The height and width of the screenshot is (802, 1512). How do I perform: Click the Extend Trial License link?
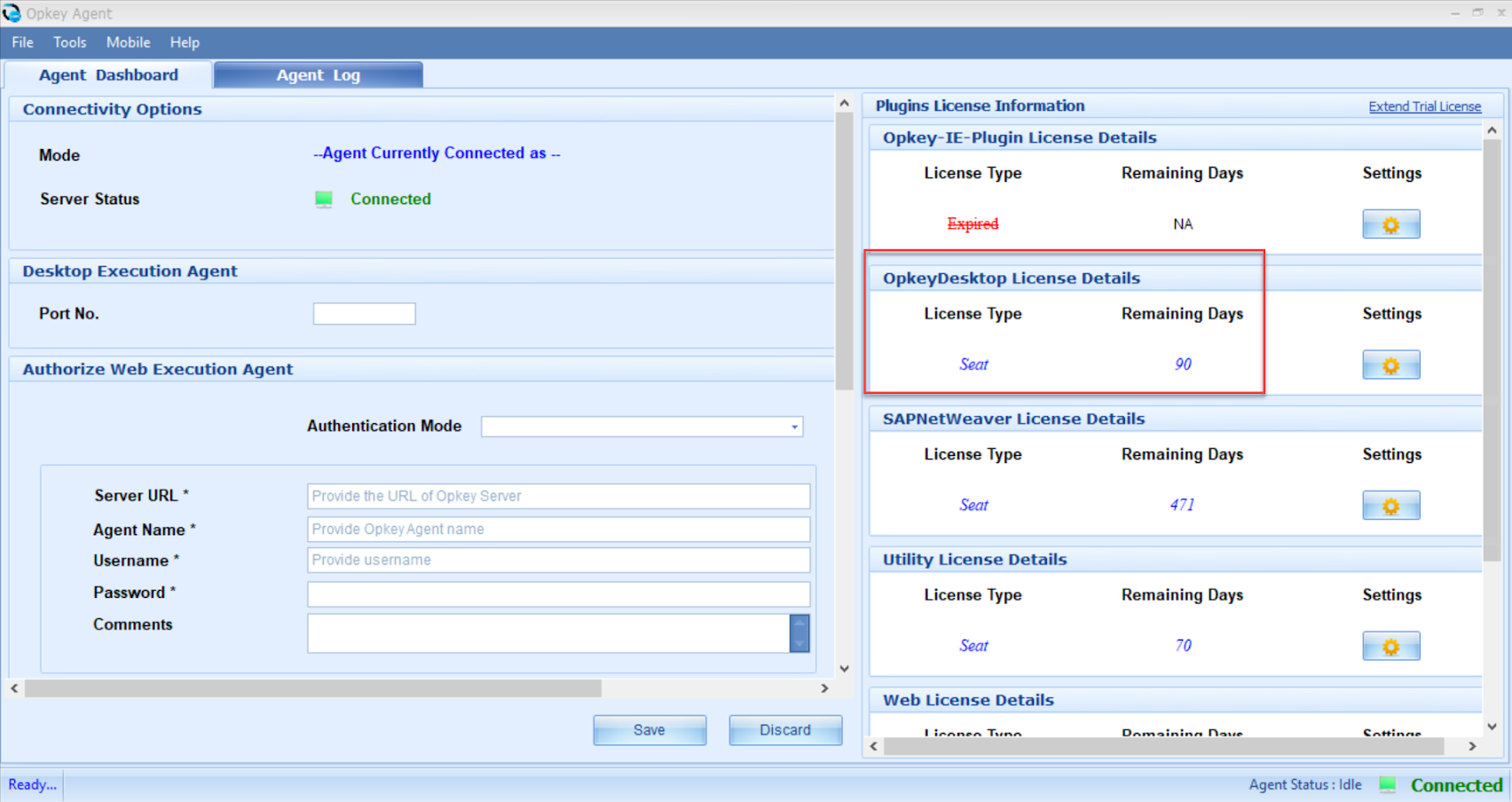1424,106
